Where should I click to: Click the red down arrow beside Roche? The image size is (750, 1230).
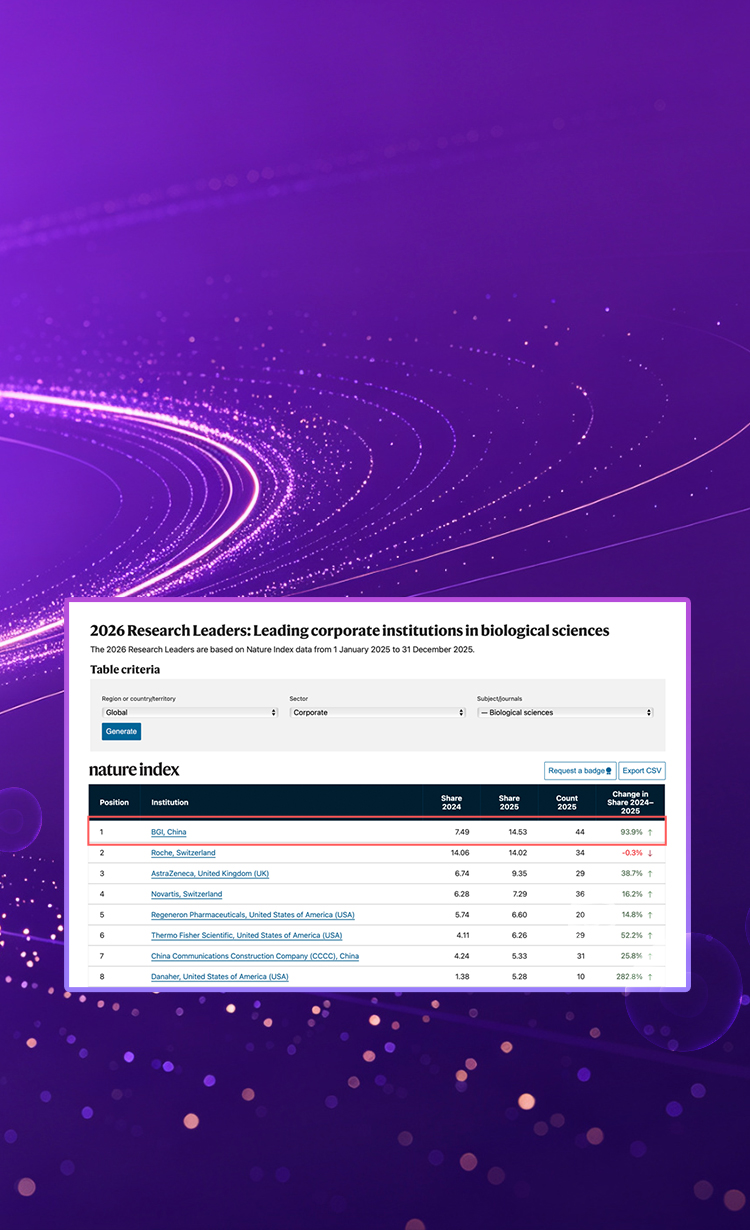650,853
